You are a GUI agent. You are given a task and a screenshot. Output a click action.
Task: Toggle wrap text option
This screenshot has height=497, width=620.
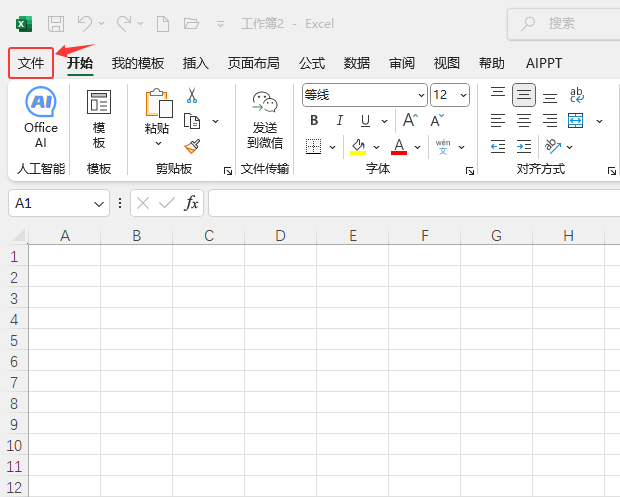coord(577,95)
